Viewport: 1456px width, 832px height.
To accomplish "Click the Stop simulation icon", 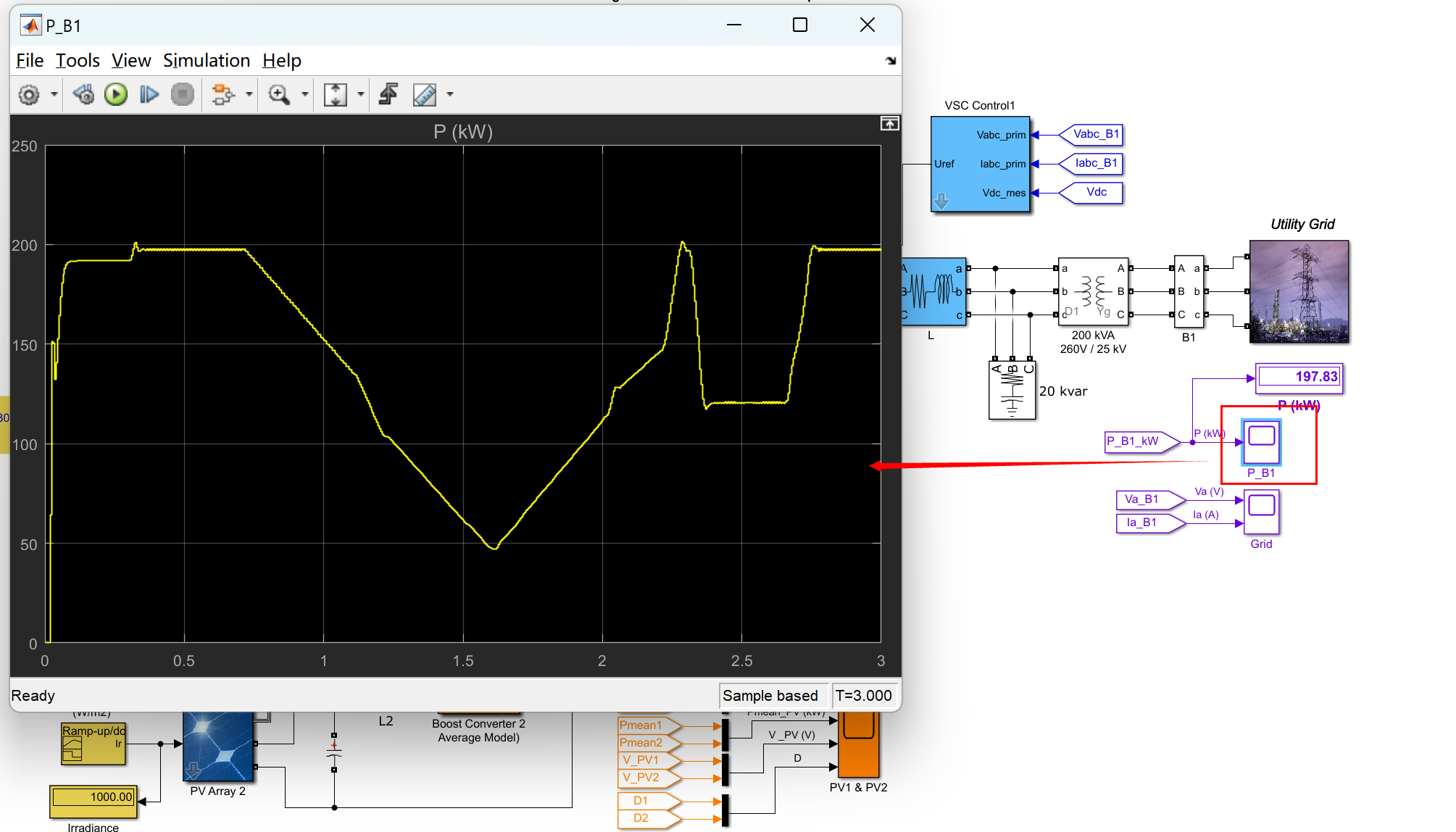I will click(183, 95).
